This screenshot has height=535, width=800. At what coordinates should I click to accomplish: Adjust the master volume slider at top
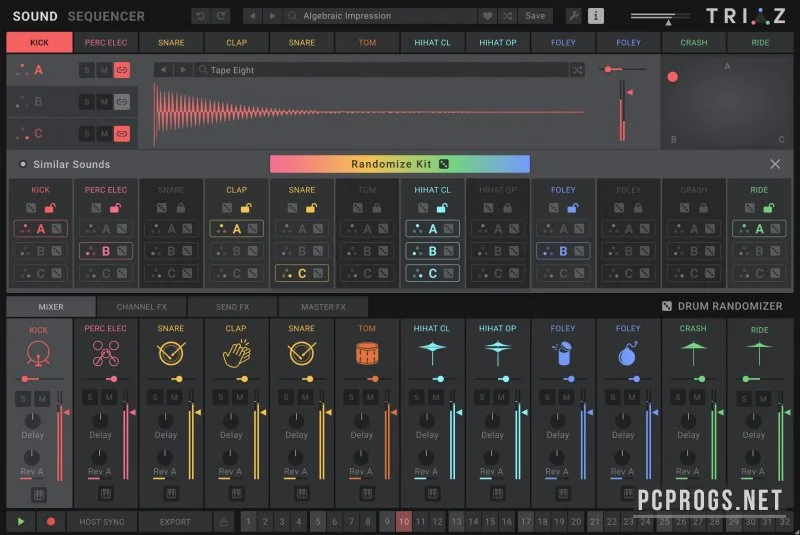660,17
